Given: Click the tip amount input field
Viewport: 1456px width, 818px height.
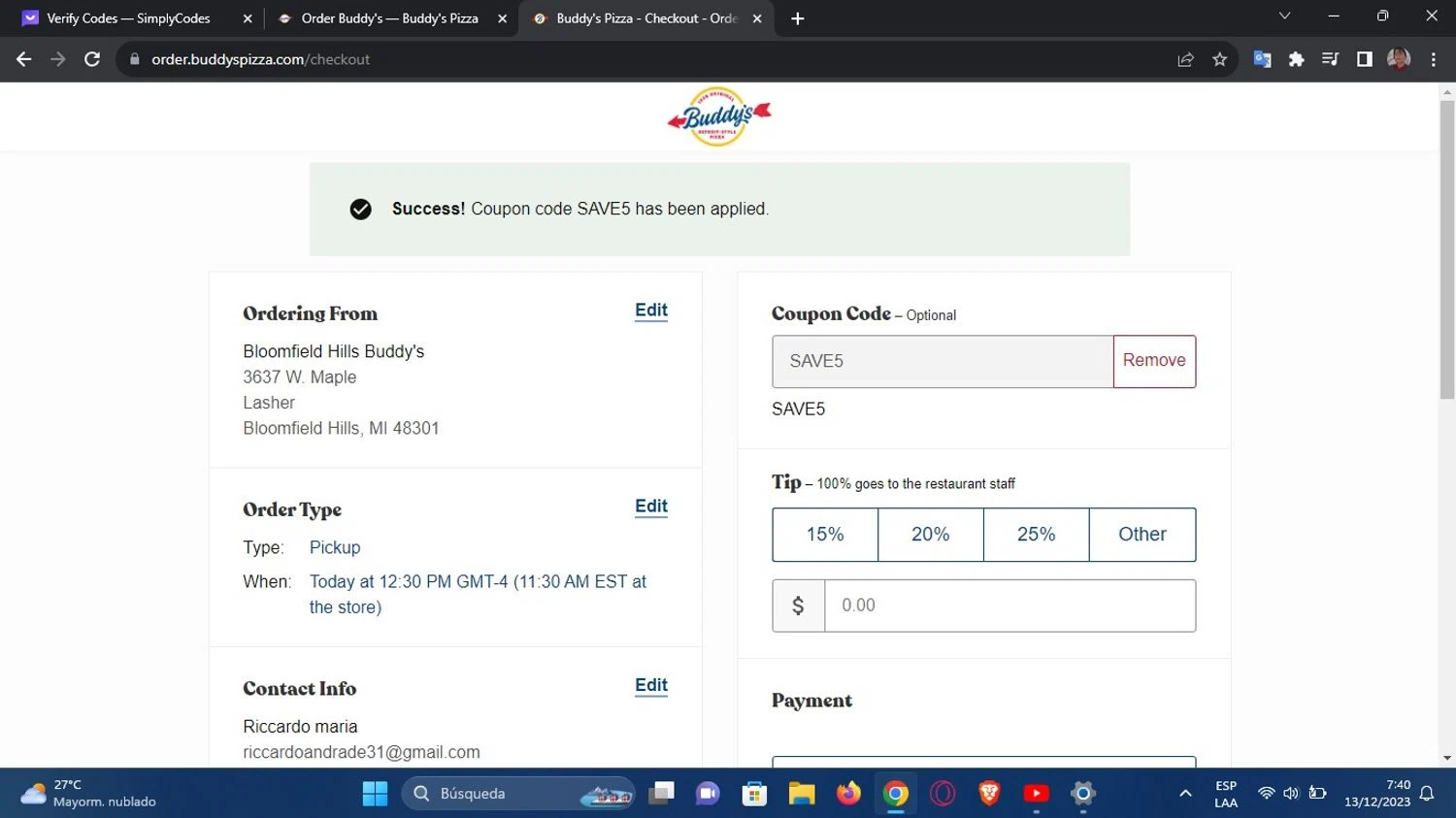Looking at the screenshot, I should pyautogui.click(x=1009, y=605).
